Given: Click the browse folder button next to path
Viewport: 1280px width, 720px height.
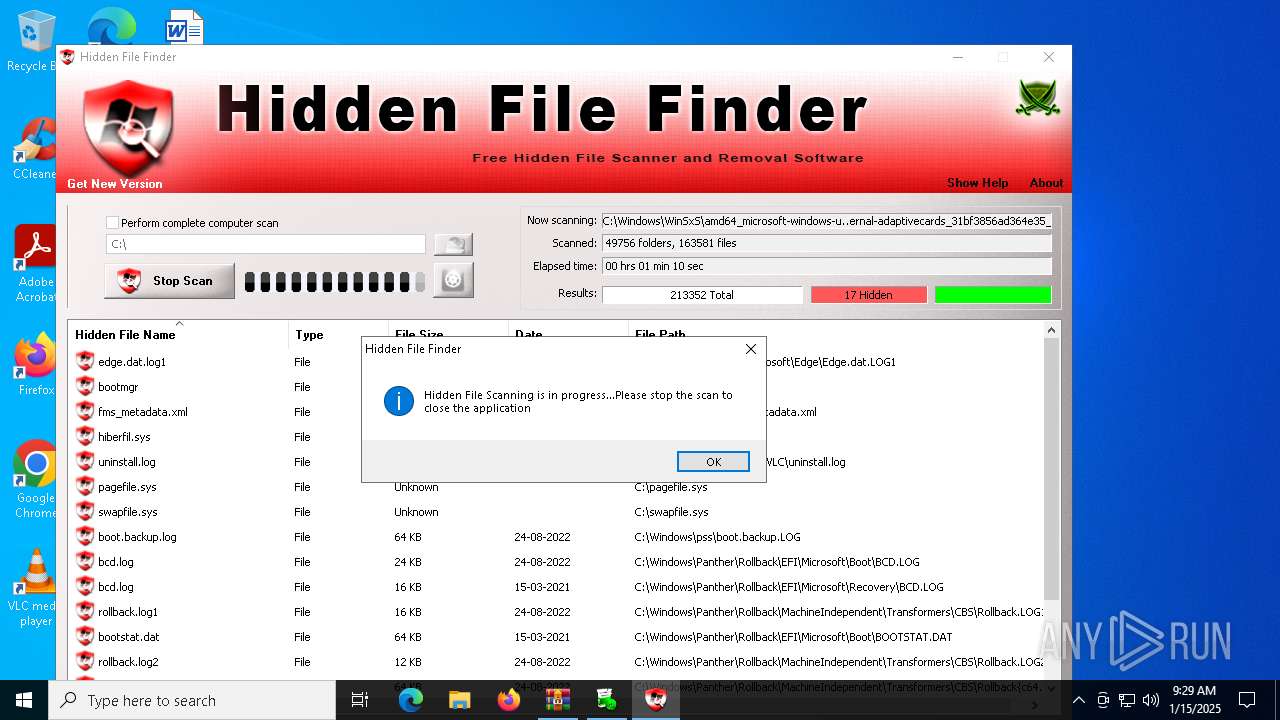Looking at the screenshot, I should [453, 244].
